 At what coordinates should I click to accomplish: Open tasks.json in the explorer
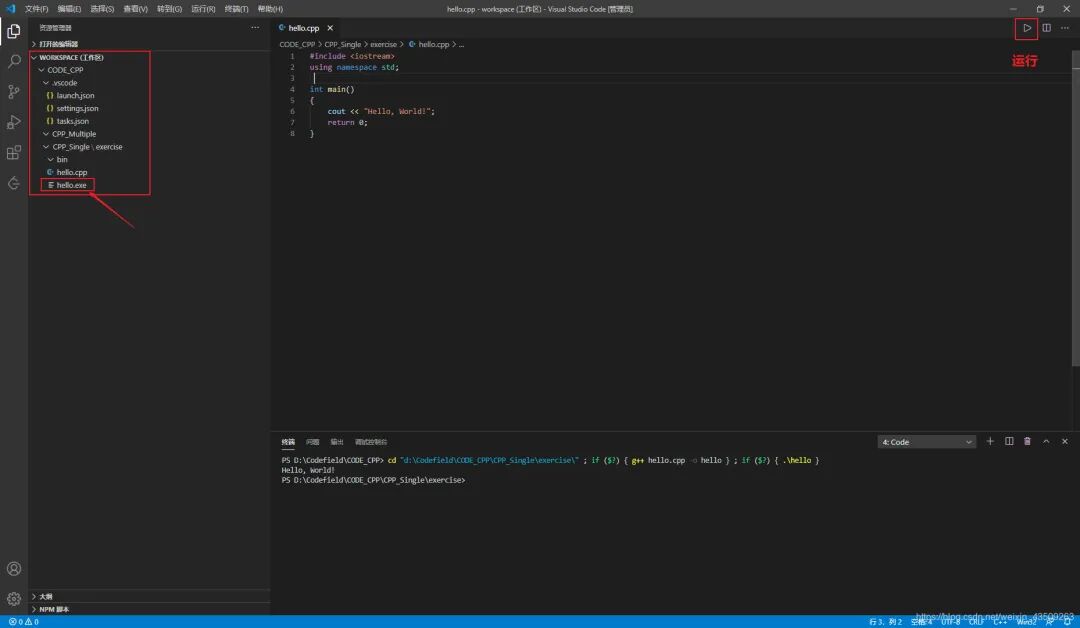pyautogui.click(x=72, y=121)
